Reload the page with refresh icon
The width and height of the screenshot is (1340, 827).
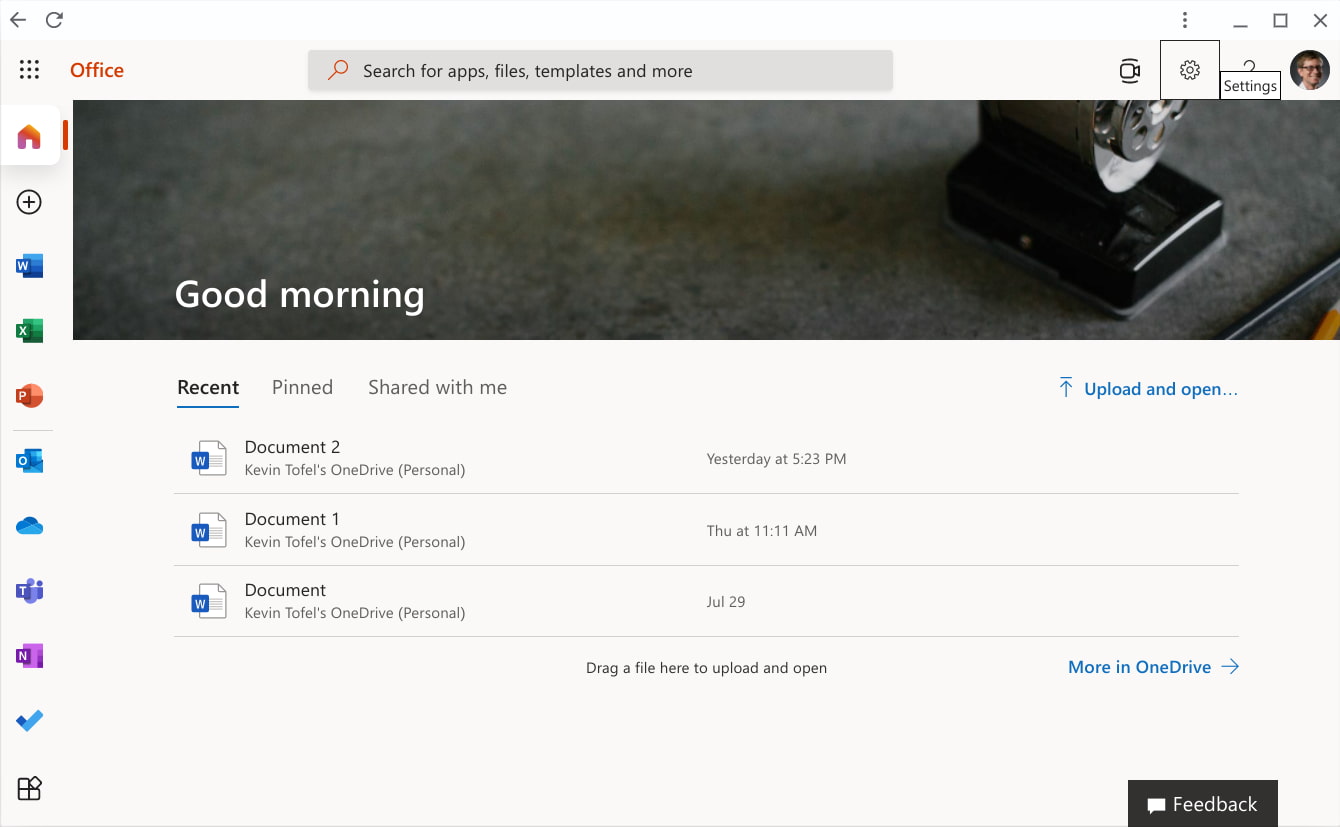click(x=55, y=20)
